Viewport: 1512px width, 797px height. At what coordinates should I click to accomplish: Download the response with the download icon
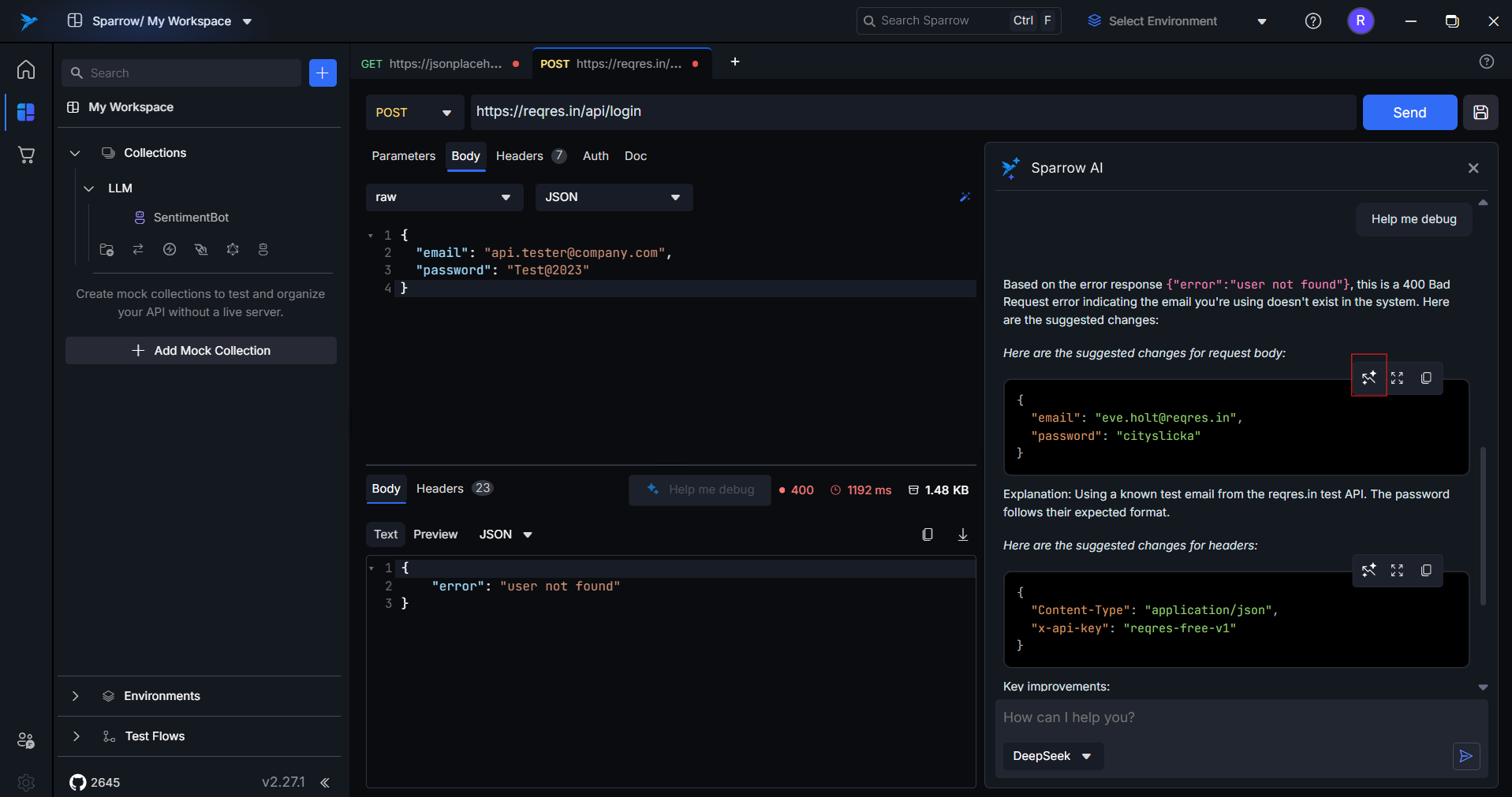[963, 534]
